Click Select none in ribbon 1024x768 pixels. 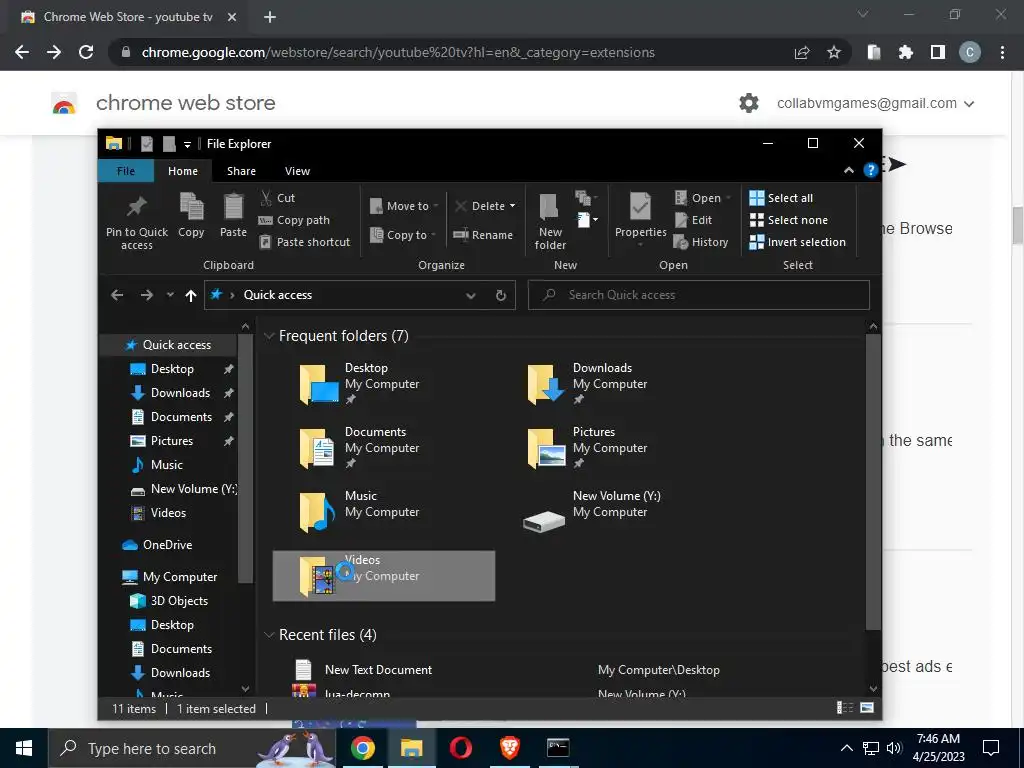[788, 220]
